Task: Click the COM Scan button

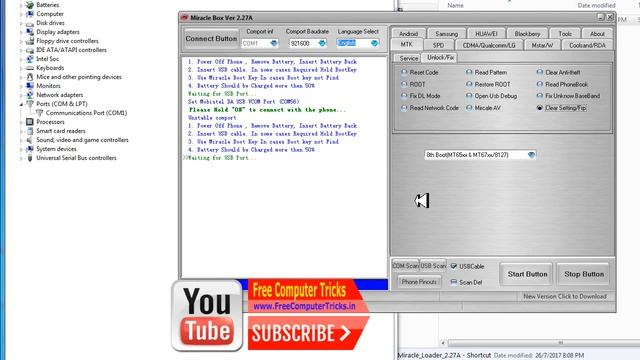Action: pos(405,266)
